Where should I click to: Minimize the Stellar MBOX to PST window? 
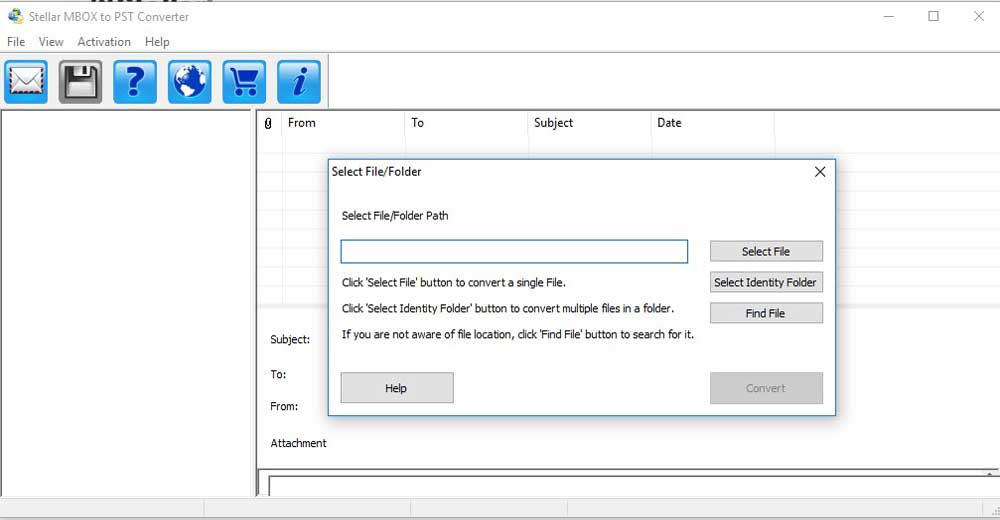click(x=888, y=17)
